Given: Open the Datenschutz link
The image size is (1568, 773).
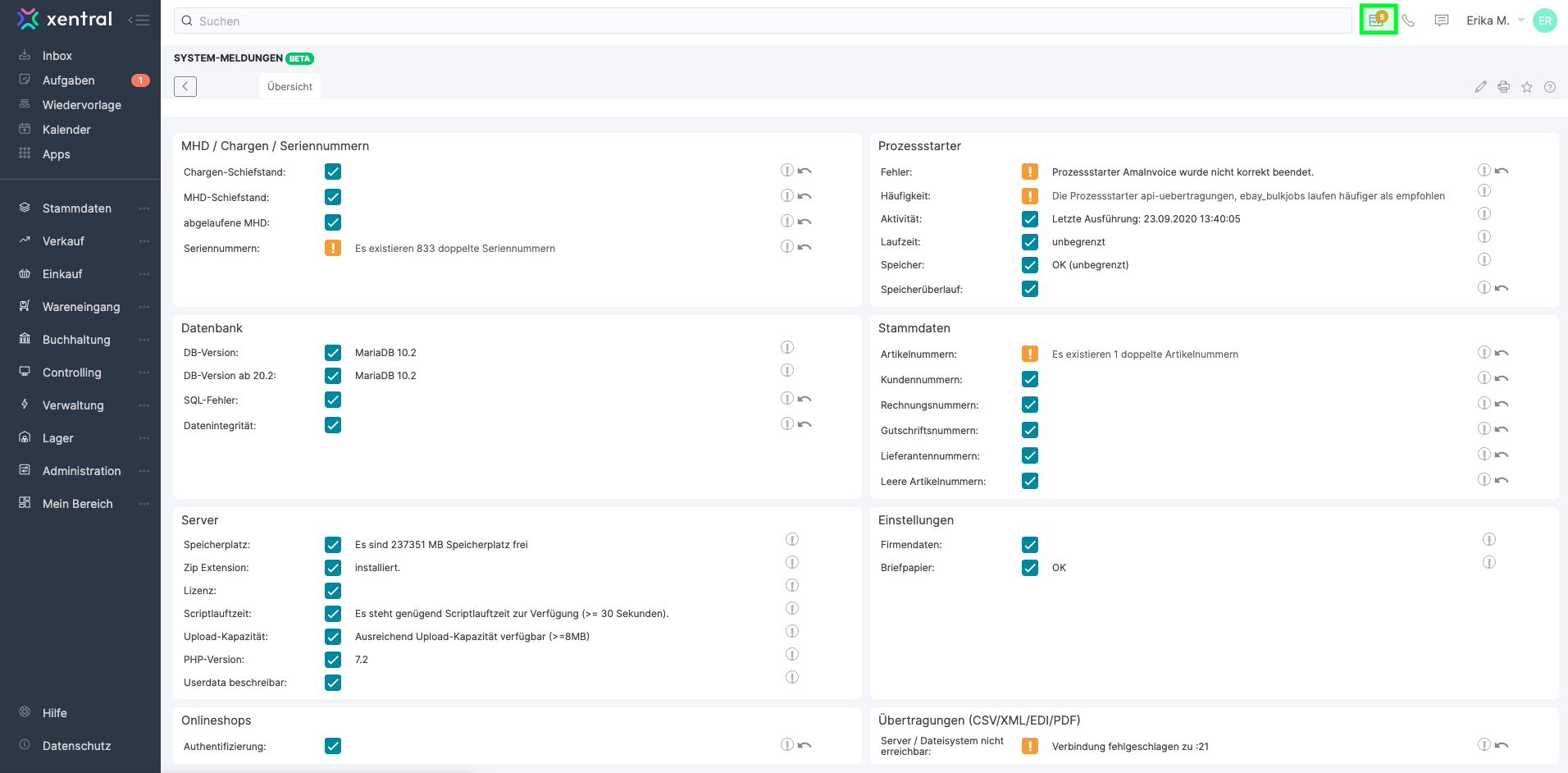Looking at the screenshot, I should point(76,746).
